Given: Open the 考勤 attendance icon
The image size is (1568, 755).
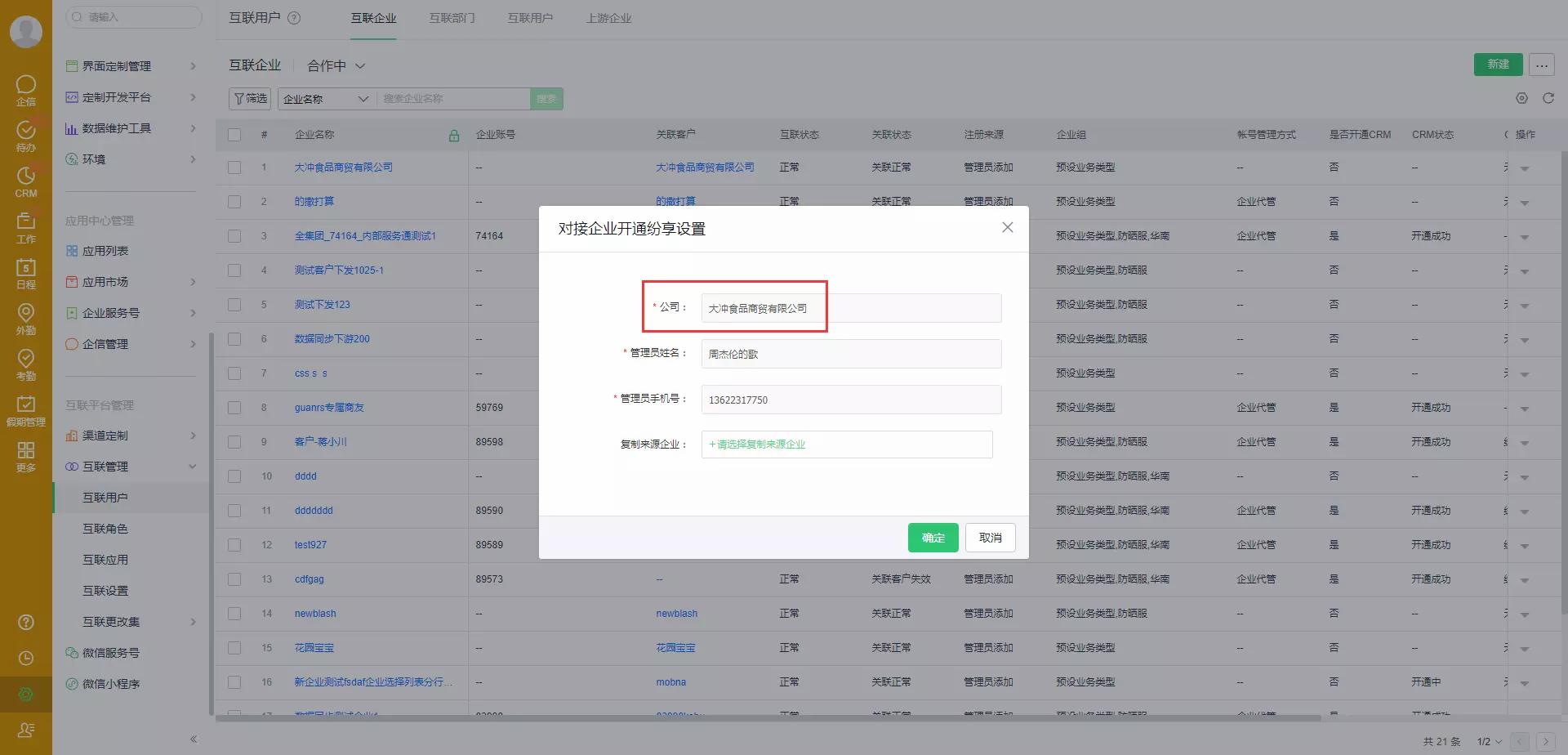Looking at the screenshot, I should point(25,361).
